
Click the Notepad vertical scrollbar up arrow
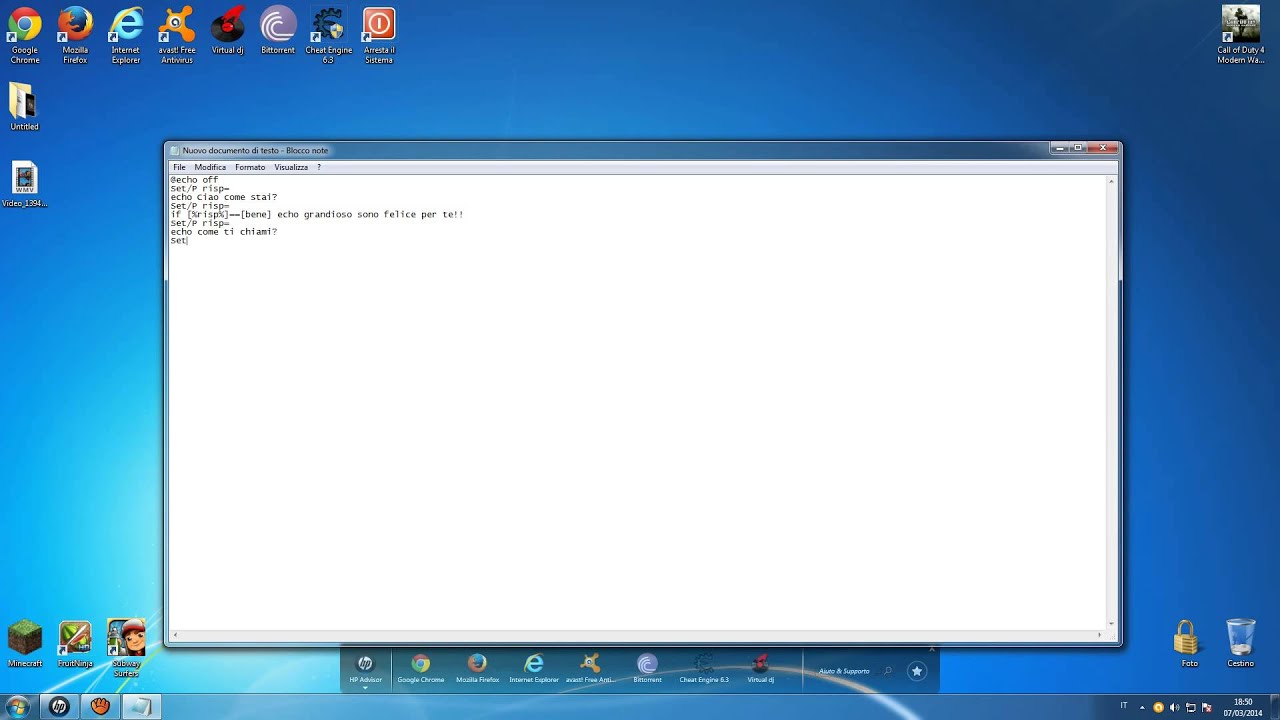click(1111, 182)
